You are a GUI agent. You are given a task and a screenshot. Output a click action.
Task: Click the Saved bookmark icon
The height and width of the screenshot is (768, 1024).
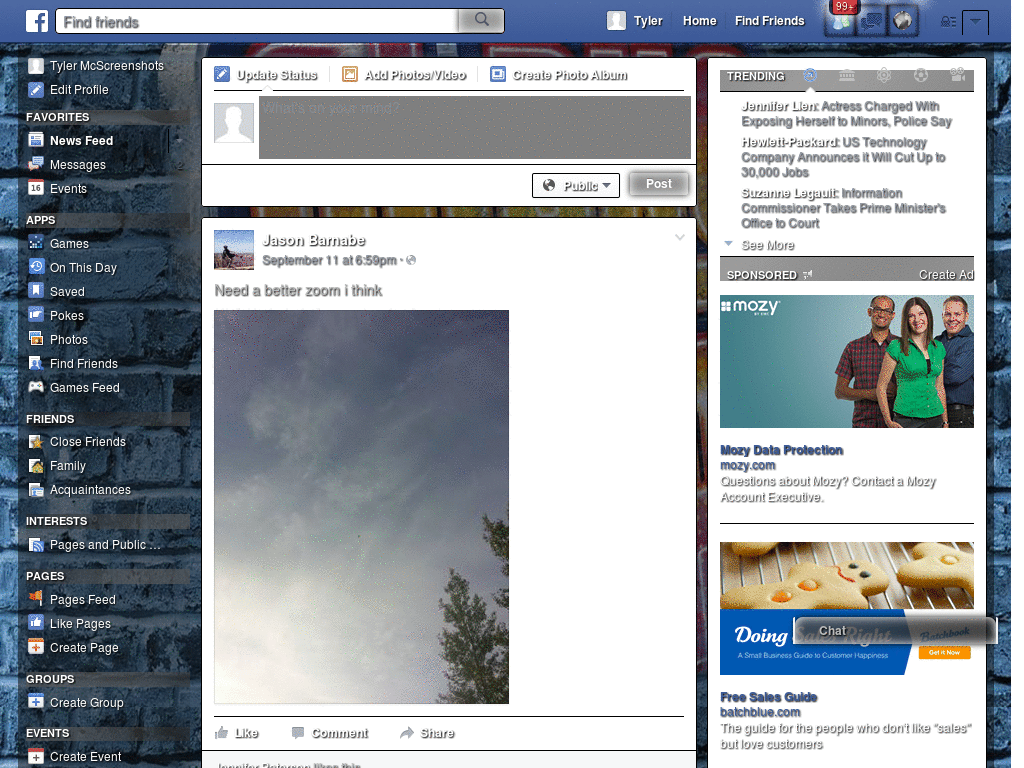[36, 291]
